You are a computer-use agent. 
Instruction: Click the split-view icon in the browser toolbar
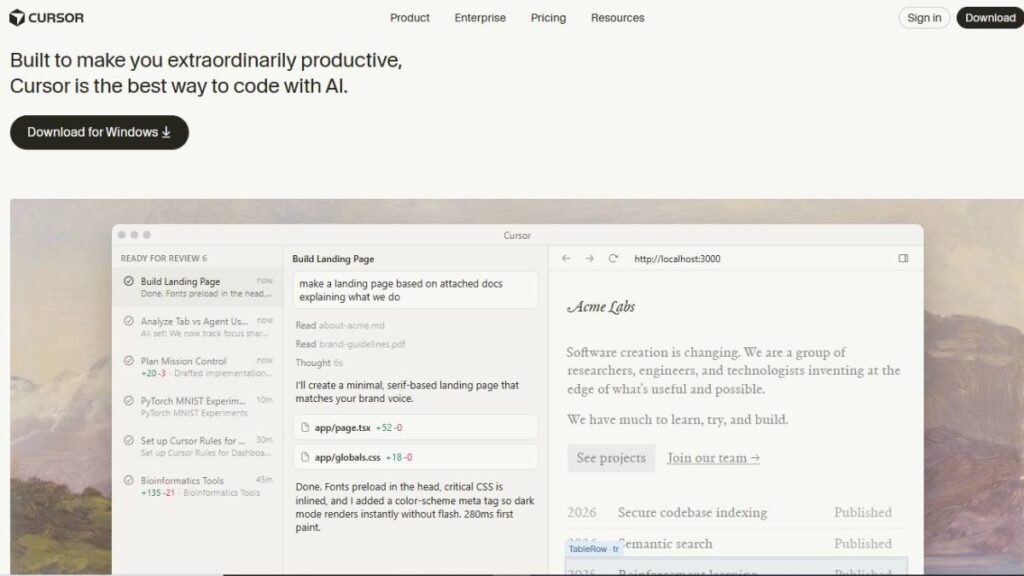(x=902, y=258)
